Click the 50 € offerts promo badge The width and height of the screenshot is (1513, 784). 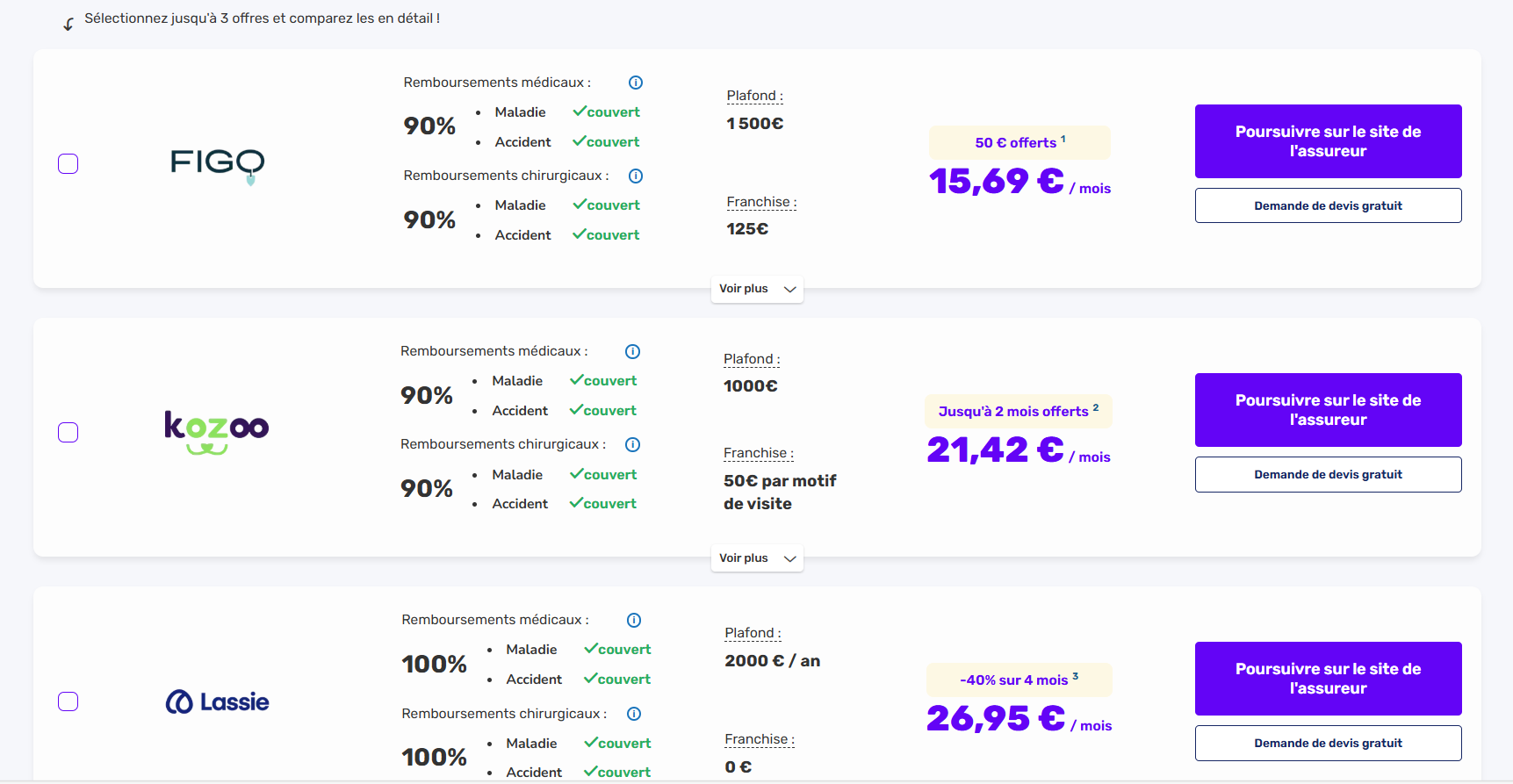tap(1019, 142)
